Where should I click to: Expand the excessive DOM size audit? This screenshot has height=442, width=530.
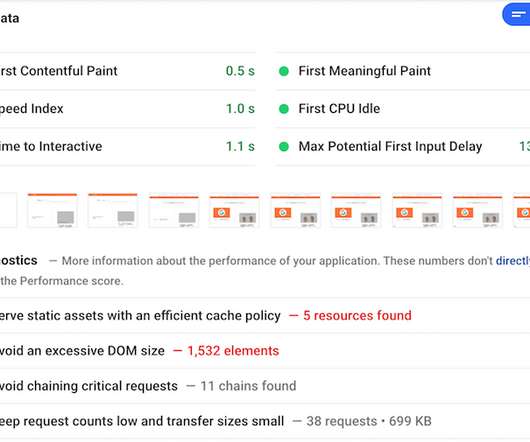click(265, 351)
